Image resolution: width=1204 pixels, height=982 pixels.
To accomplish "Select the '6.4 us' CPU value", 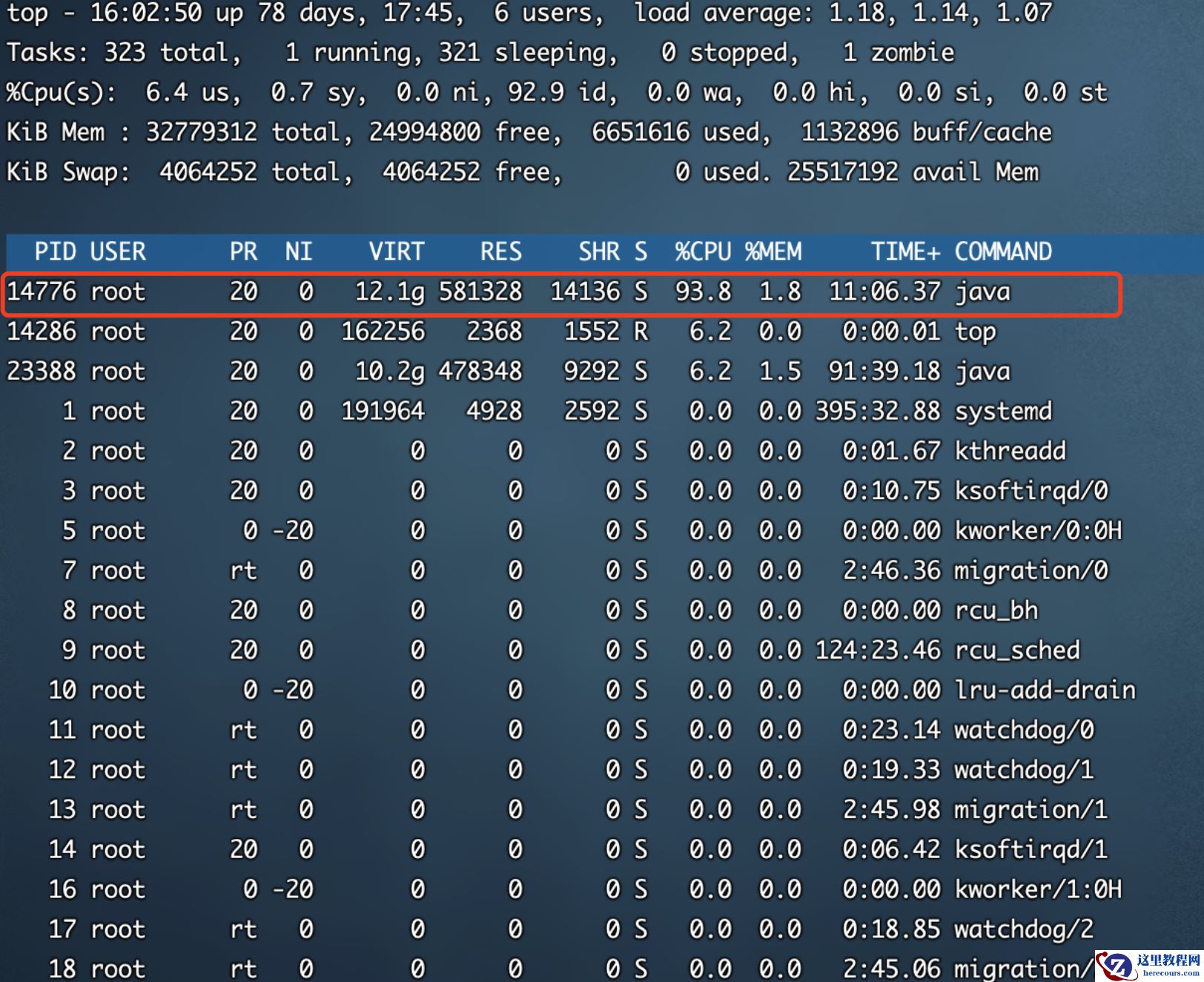I will tap(188, 93).
